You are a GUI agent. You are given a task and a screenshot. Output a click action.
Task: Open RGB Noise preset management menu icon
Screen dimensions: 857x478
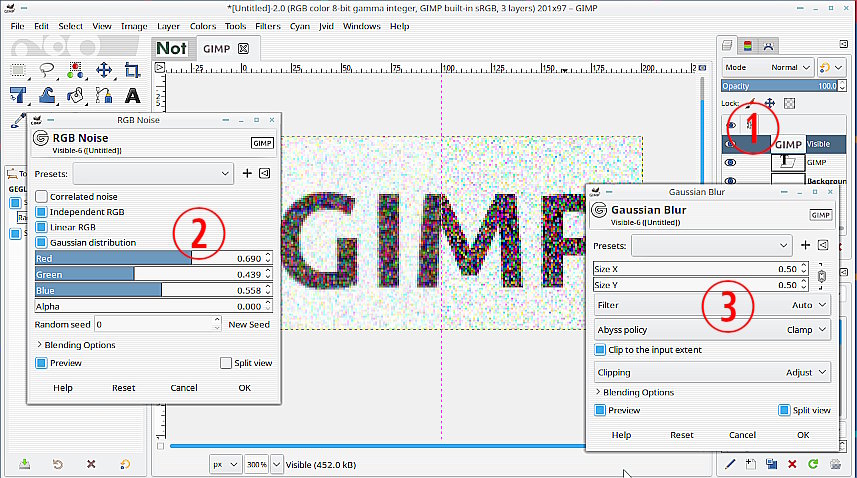pos(265,173)
